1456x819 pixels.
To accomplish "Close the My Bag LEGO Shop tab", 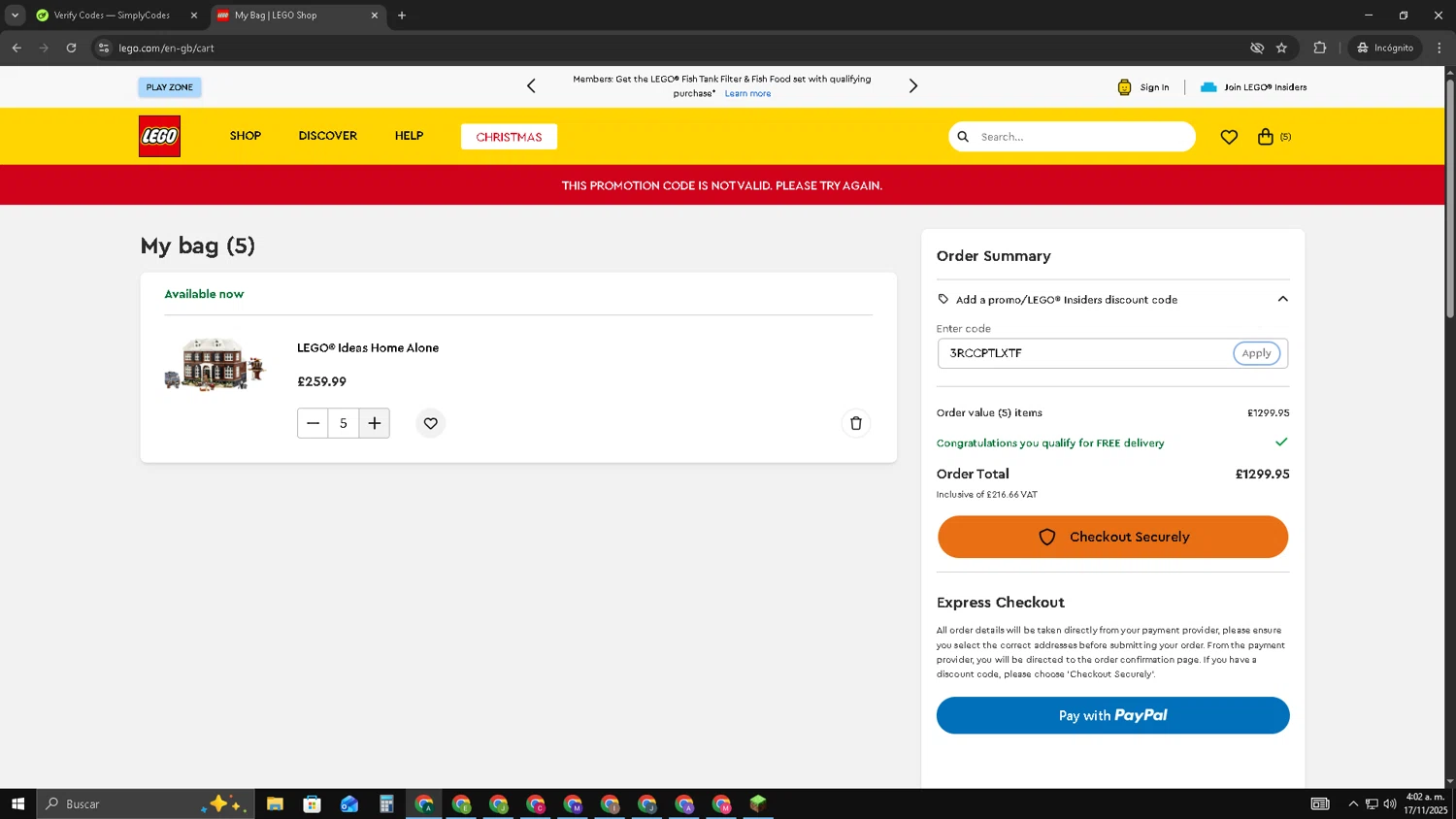I will click(375, 16).
